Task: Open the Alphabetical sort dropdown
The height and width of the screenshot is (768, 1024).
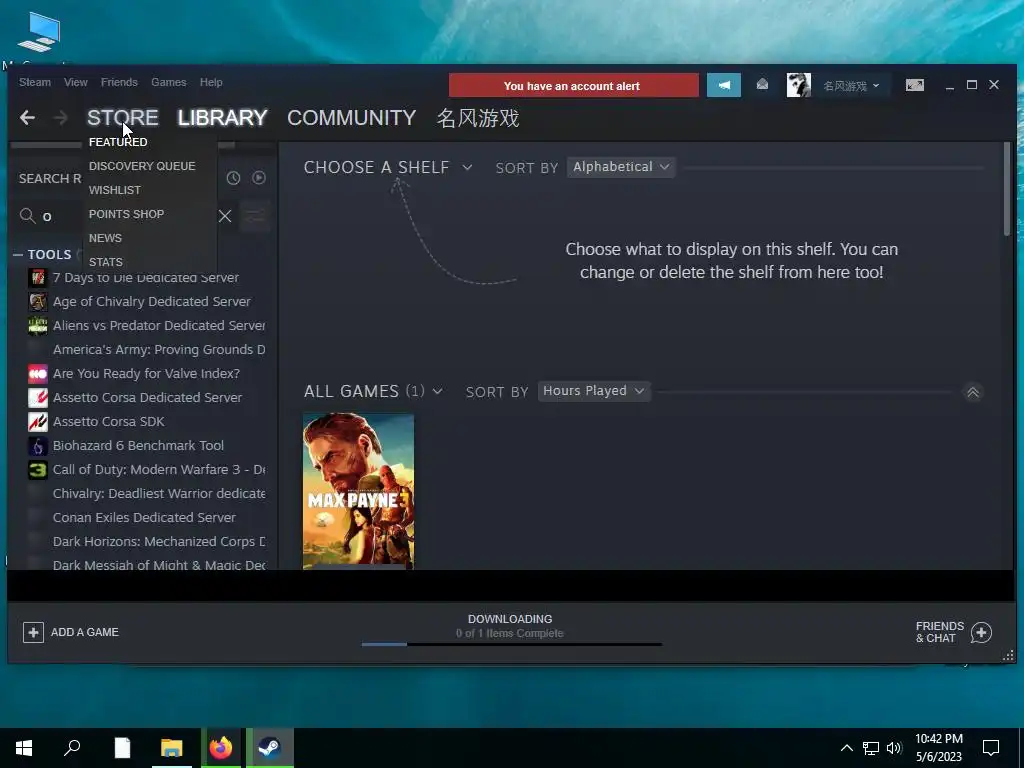Action: (620, 167)
